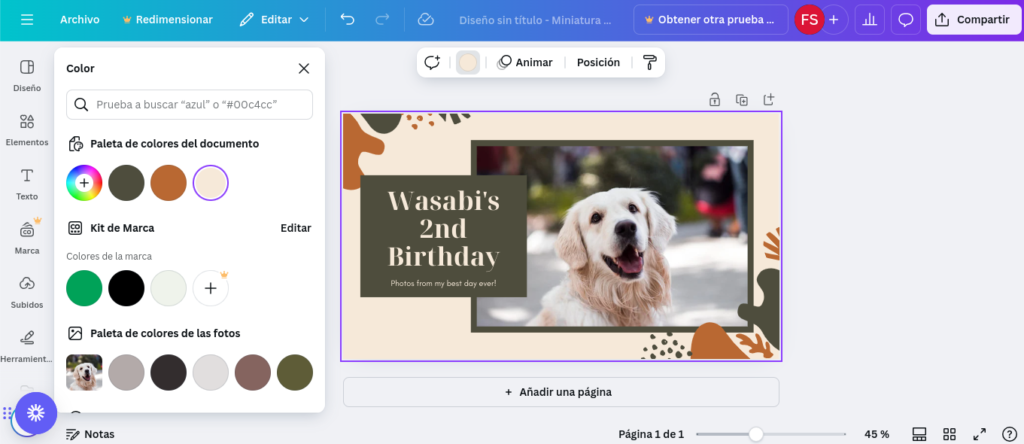The image size is (1024, 444).
Task: Add a new color with rainbow swatch
Action: point(84,183)
